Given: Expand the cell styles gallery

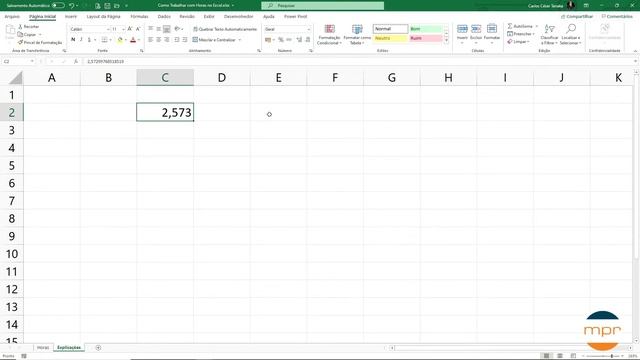Looking at the screenshot, I should click(x=446, y=40).
